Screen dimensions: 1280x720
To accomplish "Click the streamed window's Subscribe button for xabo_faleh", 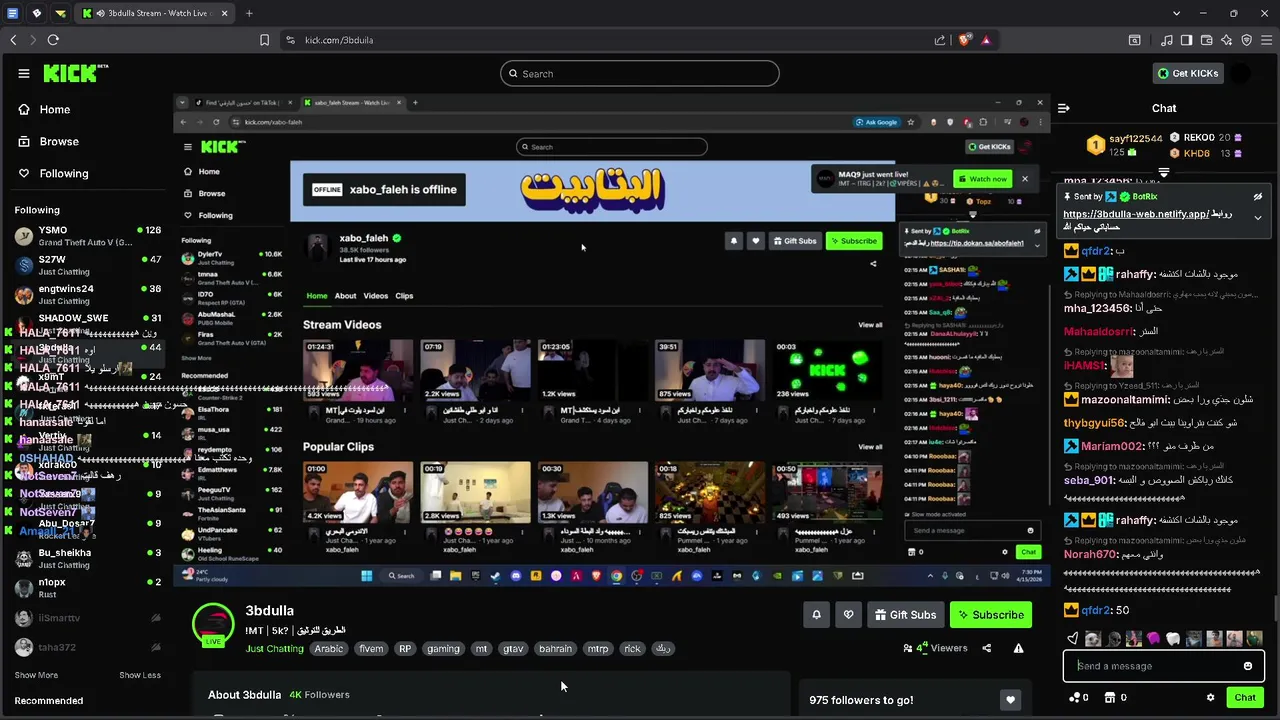I will click(x=854, y=241).
